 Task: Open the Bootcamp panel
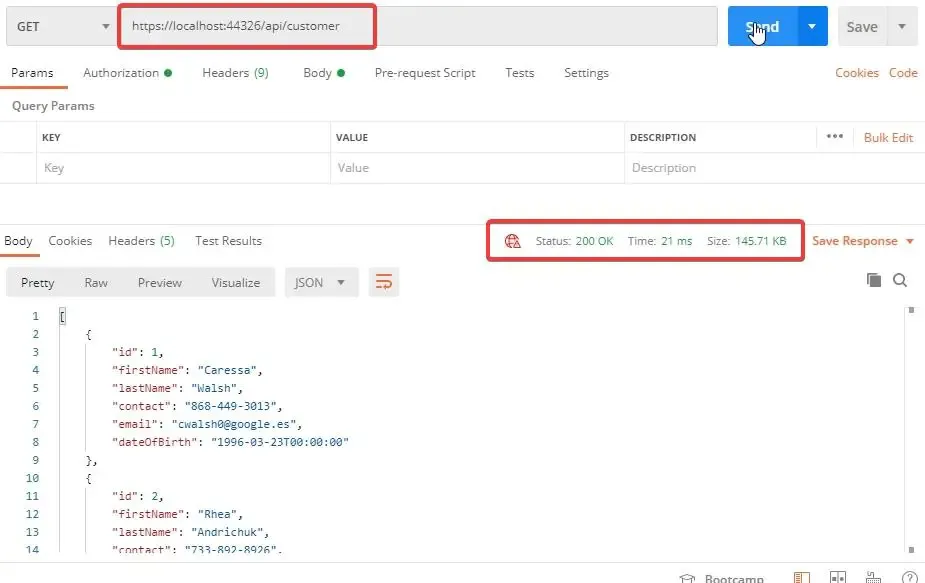[723, 577]
